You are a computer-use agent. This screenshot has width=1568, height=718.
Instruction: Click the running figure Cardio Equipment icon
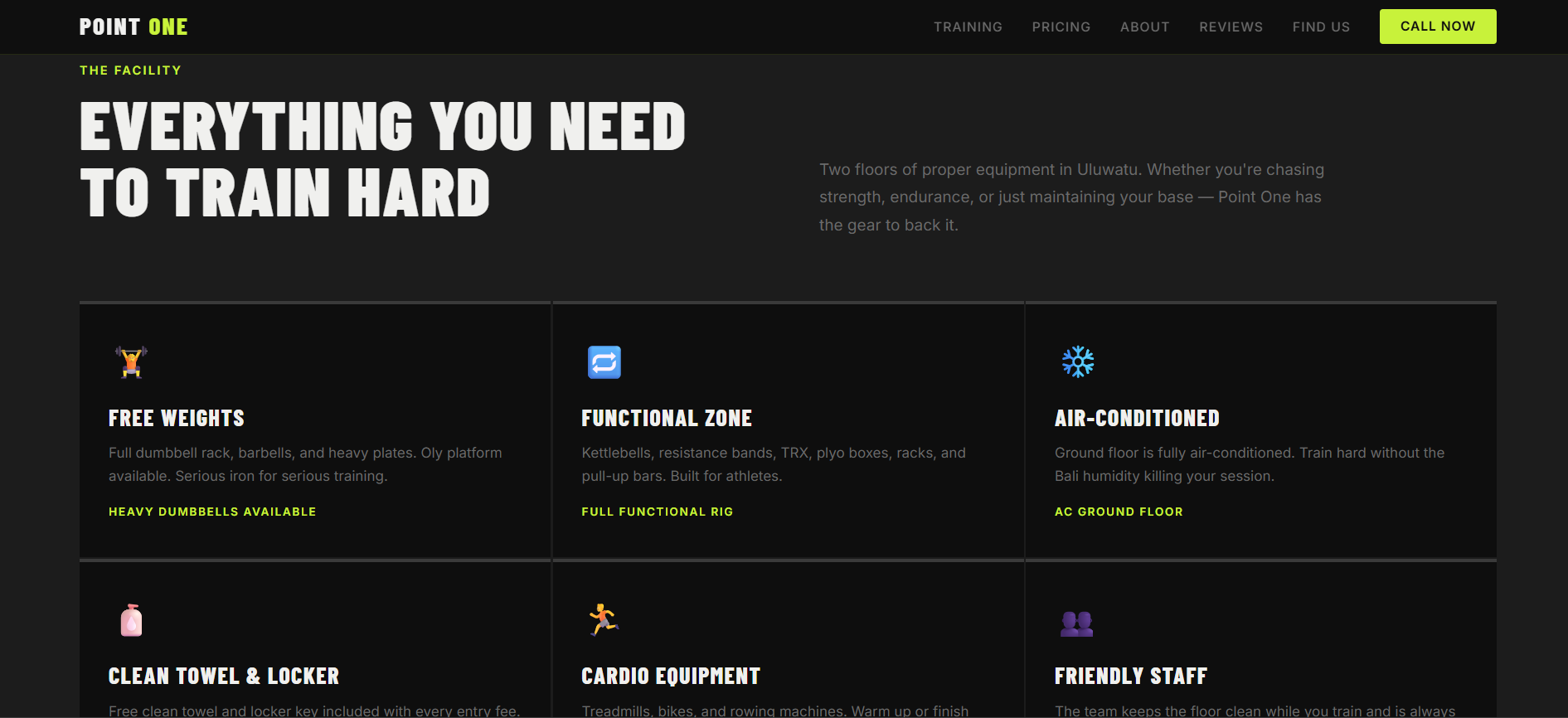604,620
